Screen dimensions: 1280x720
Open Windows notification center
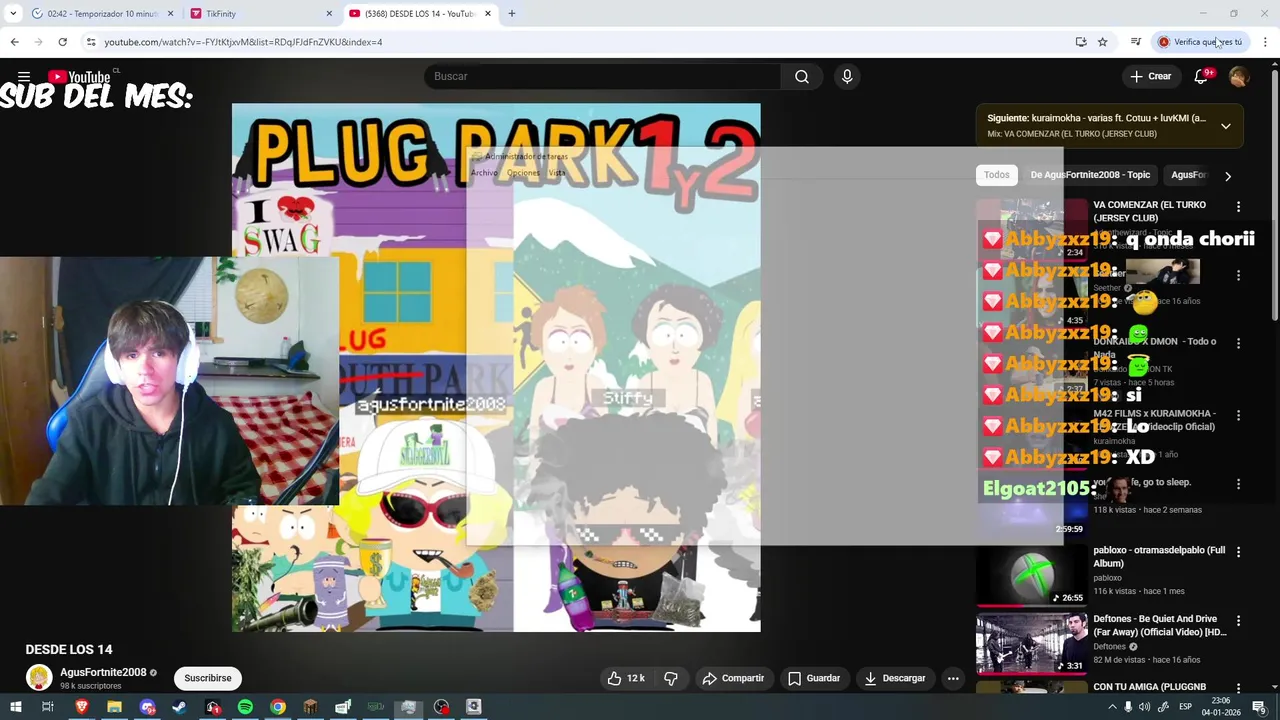1259,707
